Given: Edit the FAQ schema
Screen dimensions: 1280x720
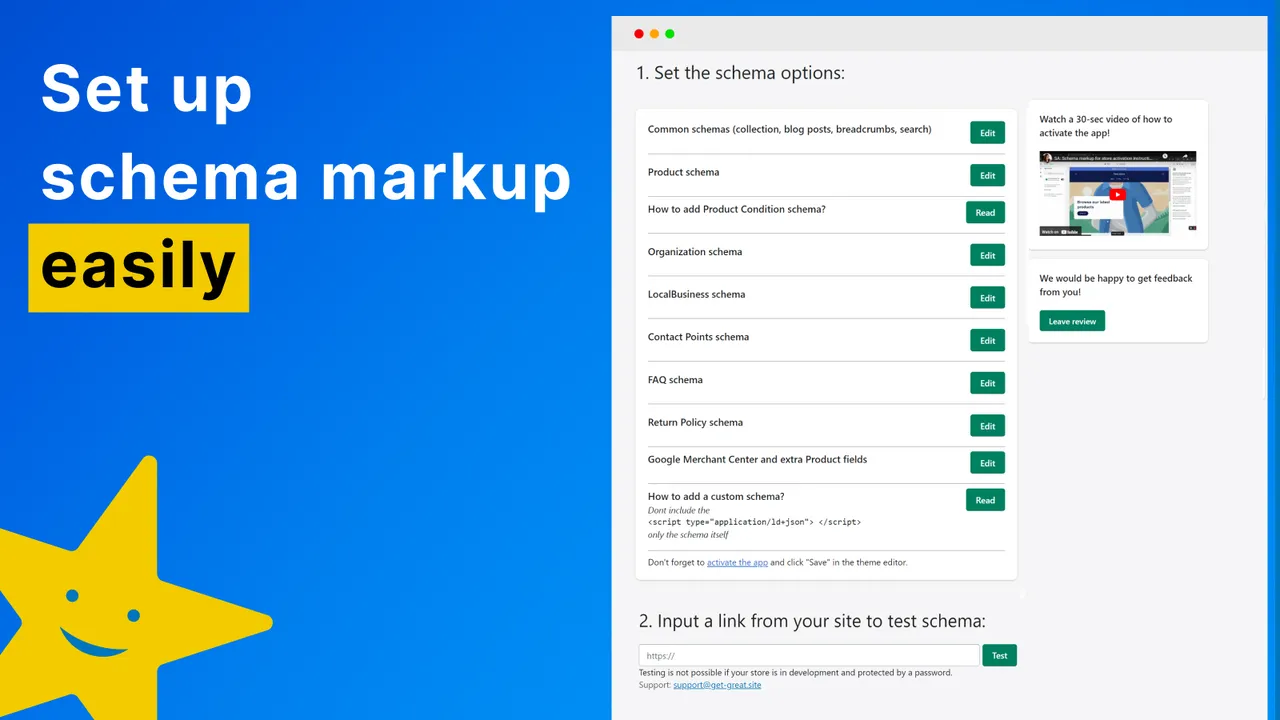Looking at the screenshot, I should [x=987, y=383].
